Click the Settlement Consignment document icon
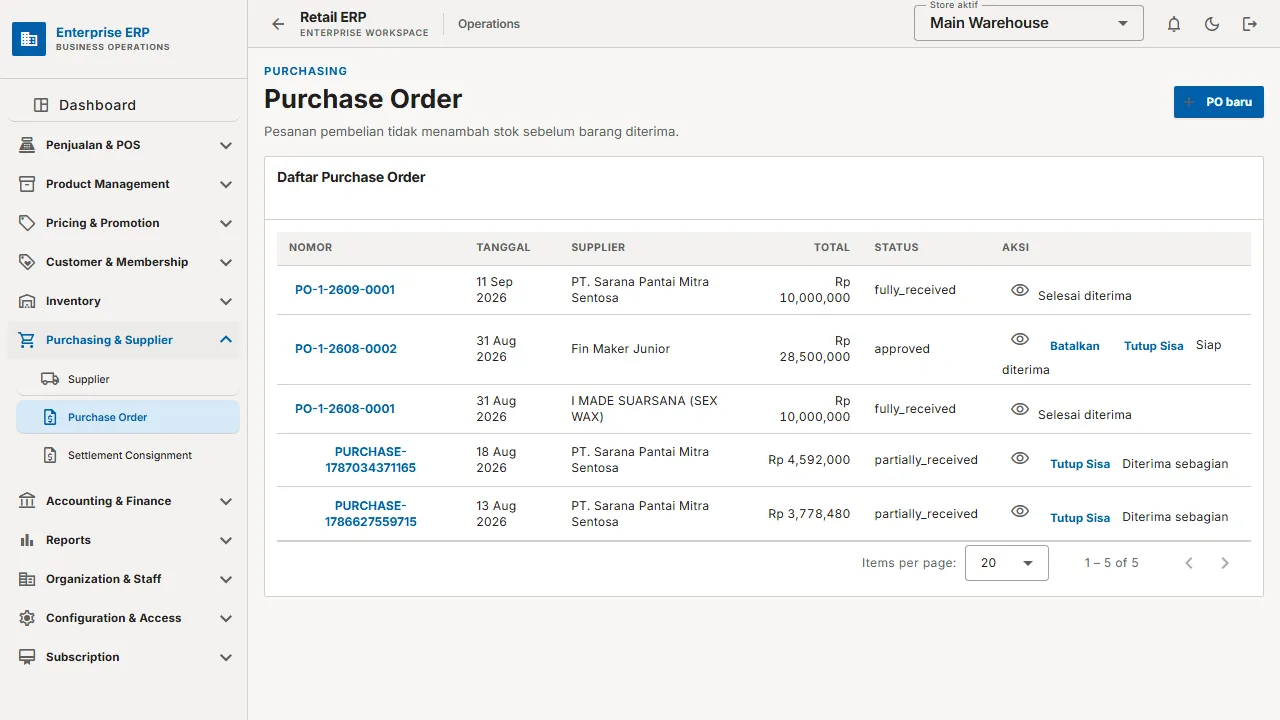This screenshot has height=720, width=1280. [x=50, y=455]
